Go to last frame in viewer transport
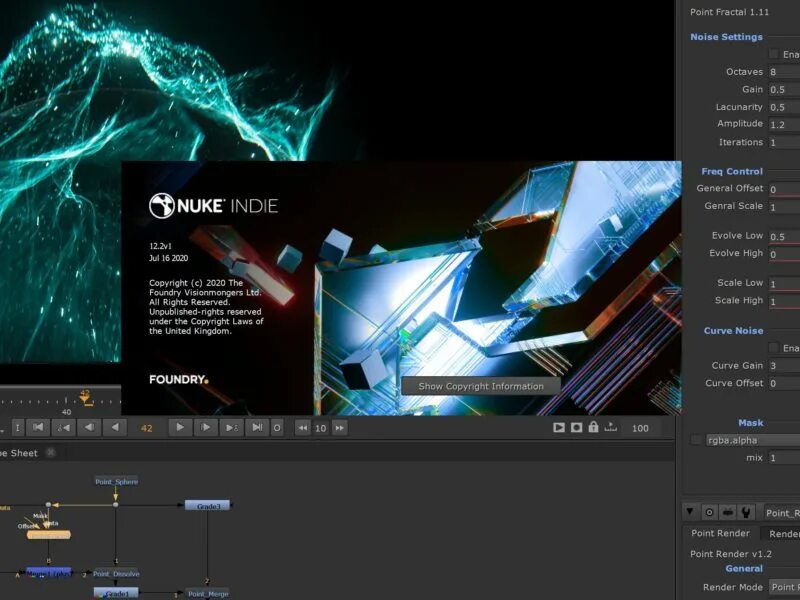 click(x=257, y=428)
